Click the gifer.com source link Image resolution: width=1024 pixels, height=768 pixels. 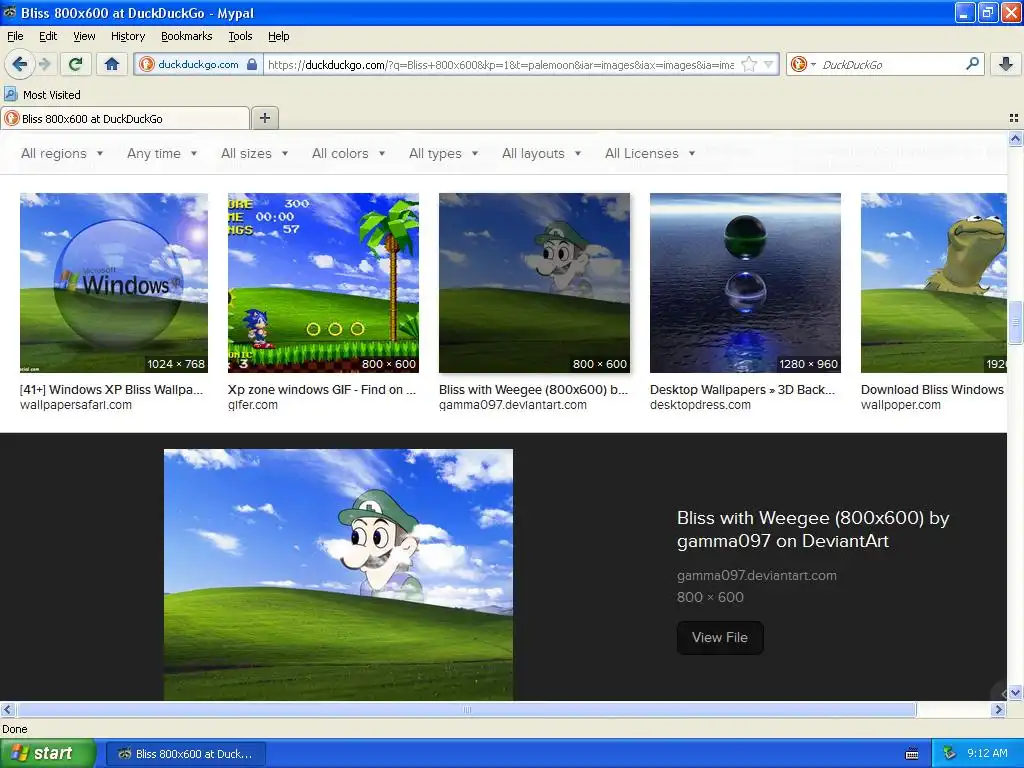tap(253, 405)
